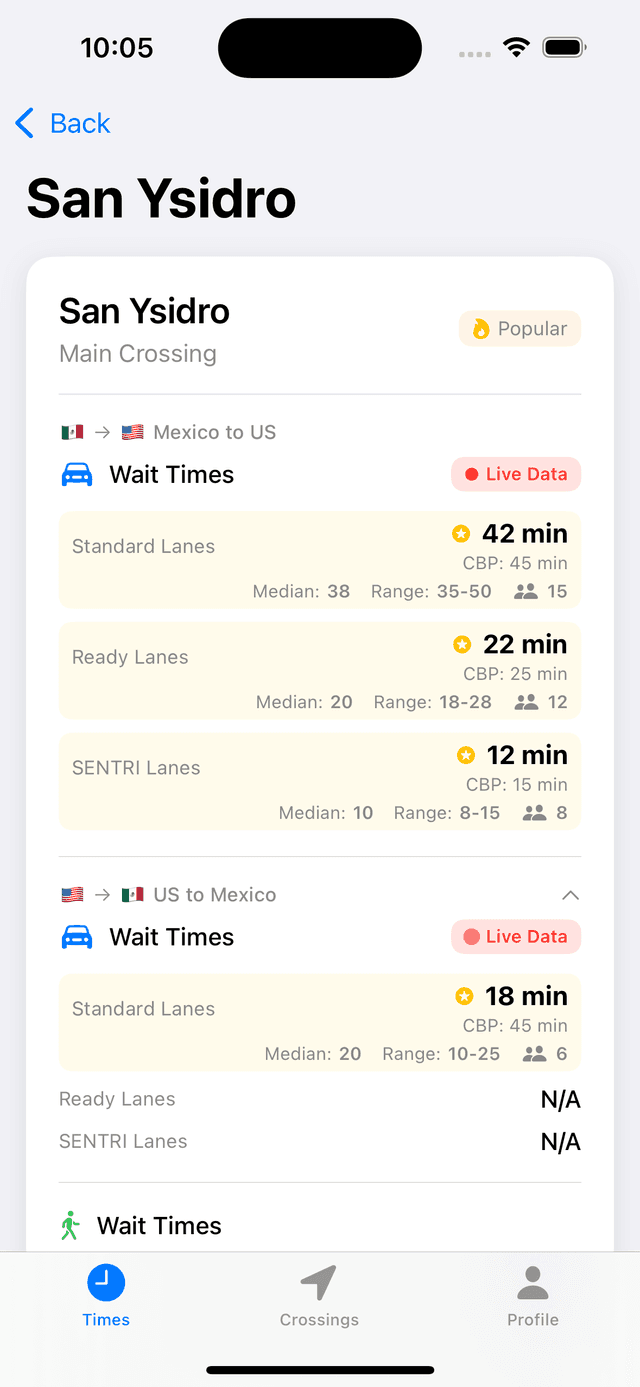
Task: Click the Mexico flag next to Mexico to US
Action: pyautogui.click(x=72, y=431)
